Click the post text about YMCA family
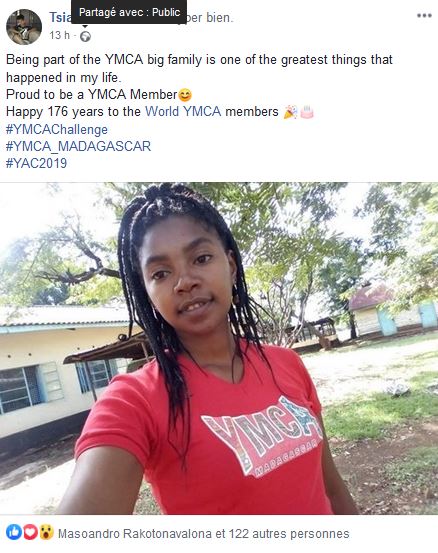The height and width of the screenshot is (553, 438). coord(199,68)
